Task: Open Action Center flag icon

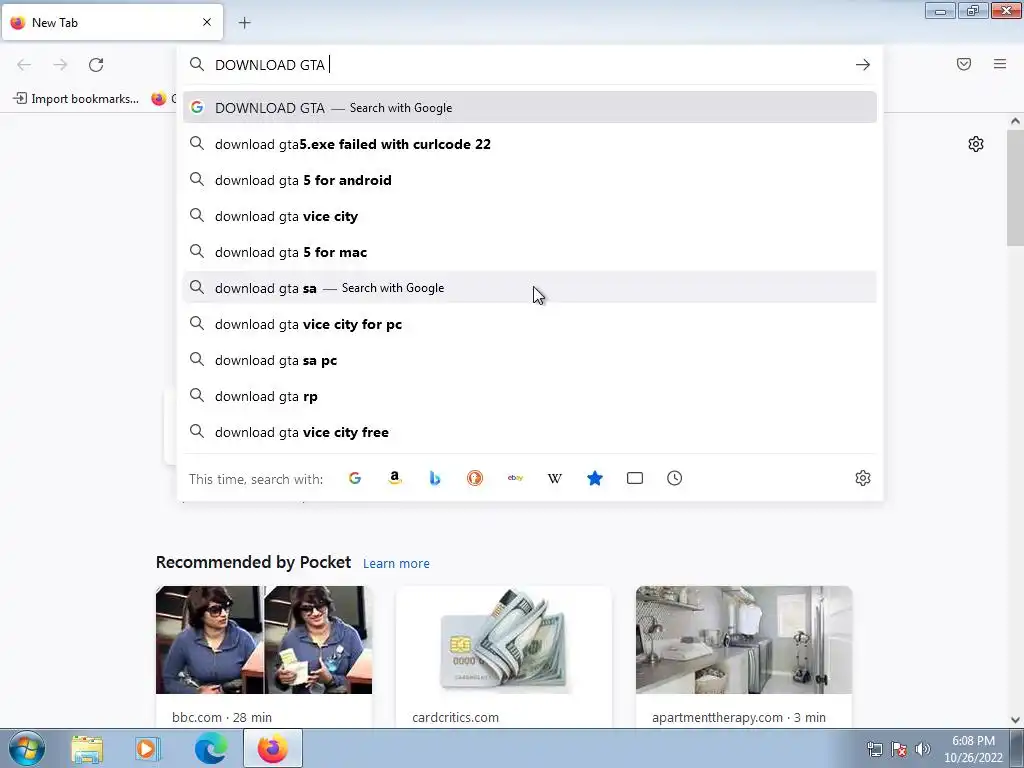Action: (x=899, y=749)
